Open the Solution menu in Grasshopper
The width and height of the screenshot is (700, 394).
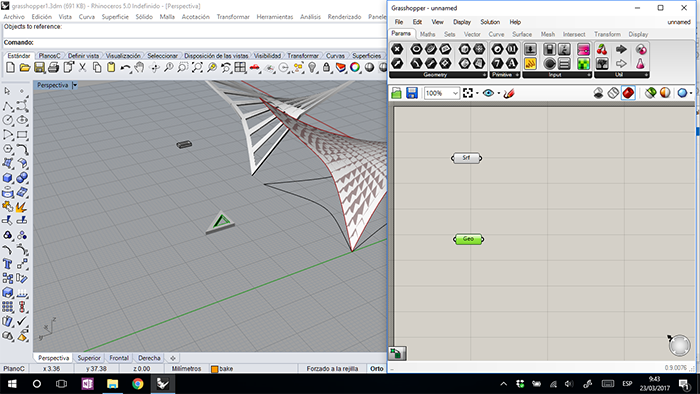click(490, 22)
